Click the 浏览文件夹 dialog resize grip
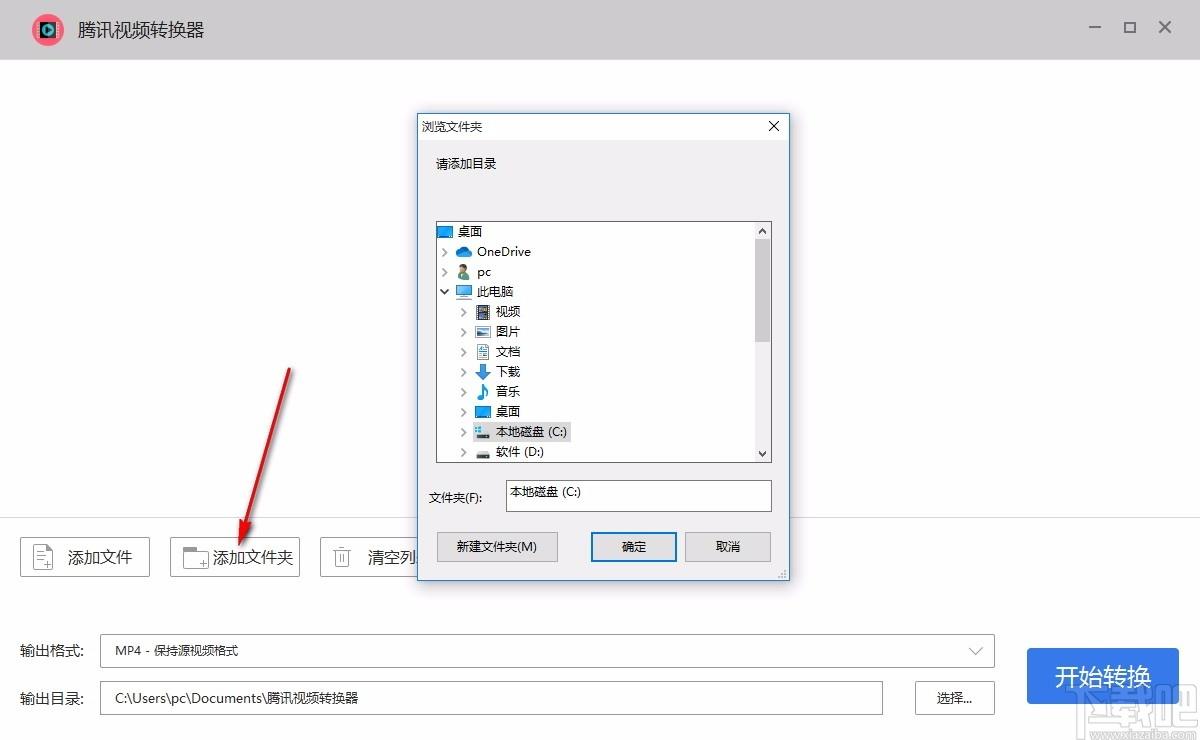Viewport: 1200px width, 740px height. click(x=783, y=574)
